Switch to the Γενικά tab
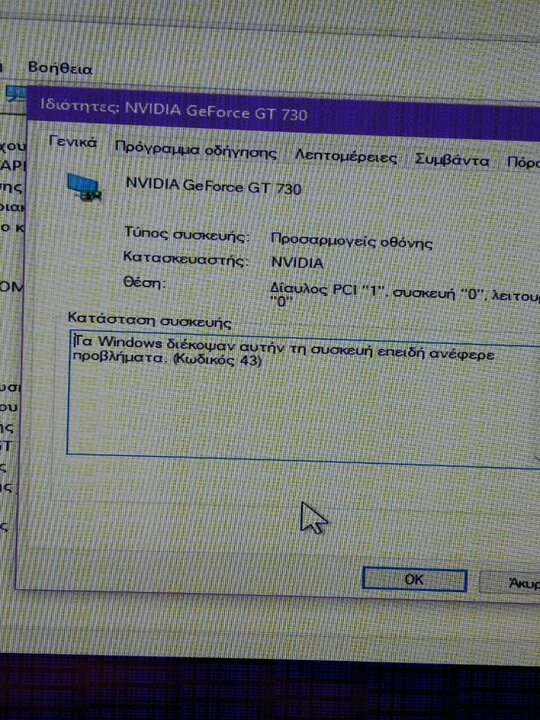The image size is (540, 720). (73, 142)
